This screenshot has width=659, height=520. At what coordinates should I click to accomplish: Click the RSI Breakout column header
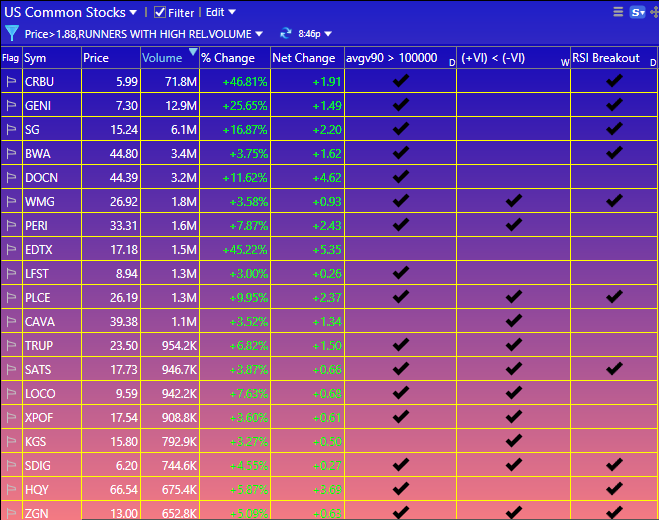click(x=614, y=58)
